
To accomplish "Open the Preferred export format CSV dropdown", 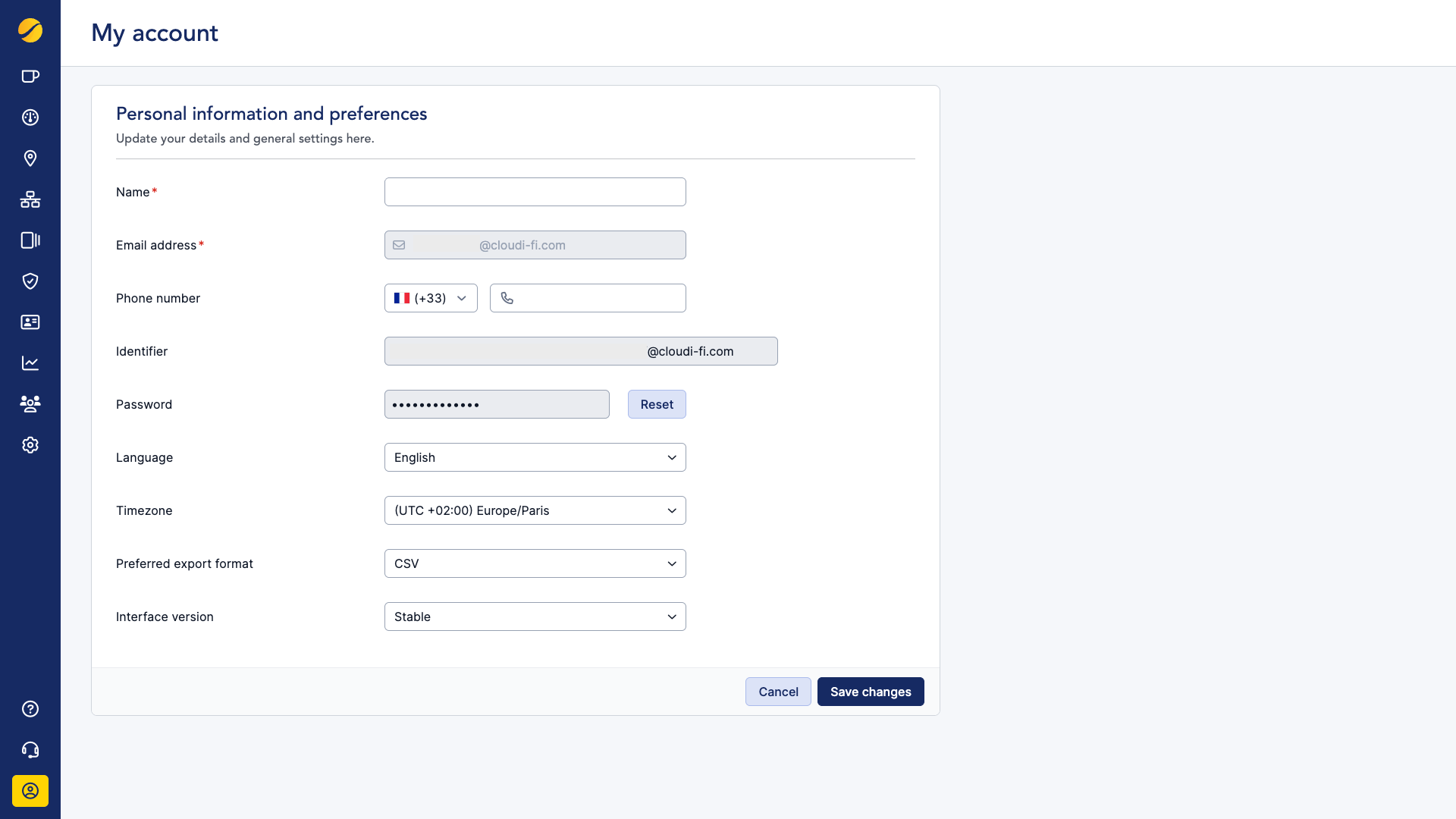I will pyautogui.click(x=535, y=563).
